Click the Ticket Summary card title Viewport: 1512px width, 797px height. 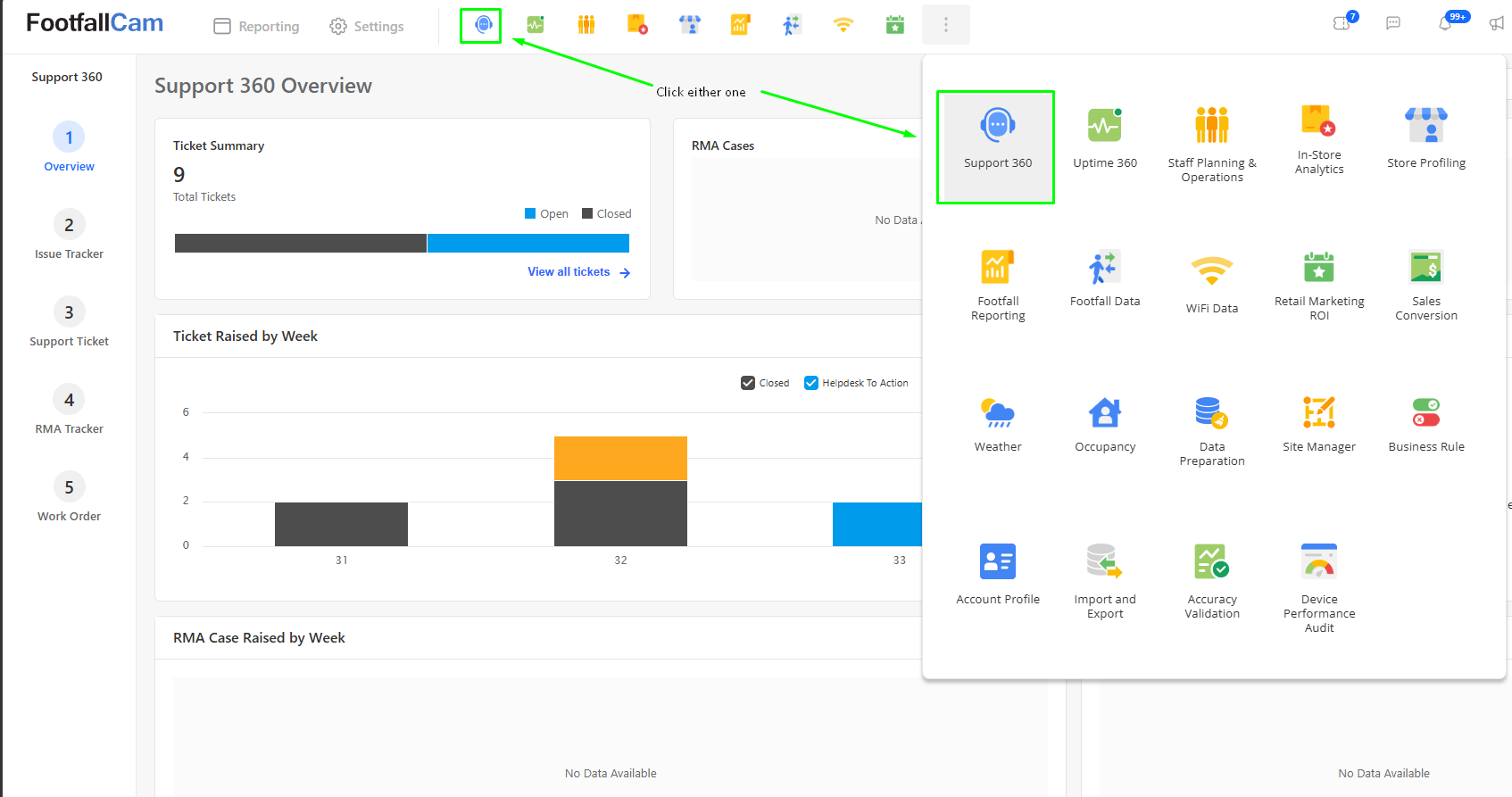pyautogui.click(x=219, y=145)
